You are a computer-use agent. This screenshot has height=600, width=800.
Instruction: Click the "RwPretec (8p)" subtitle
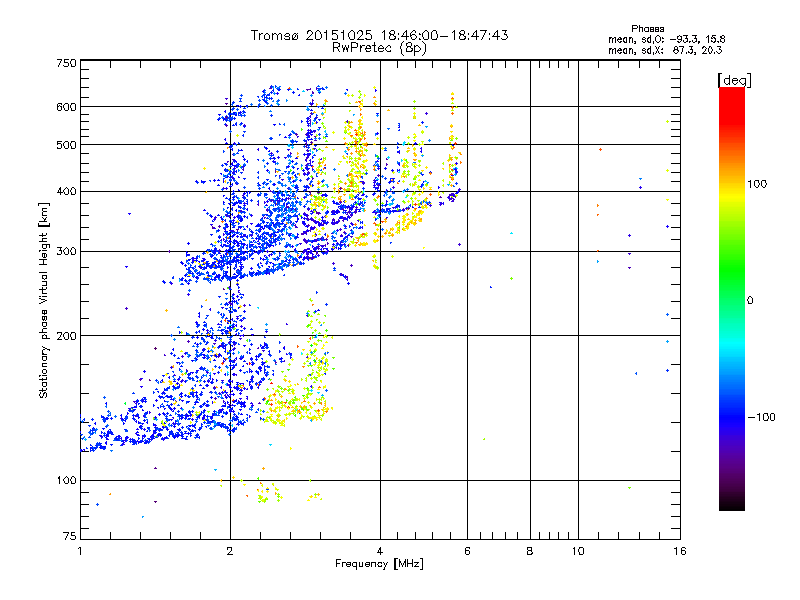[x=379, y=48]
